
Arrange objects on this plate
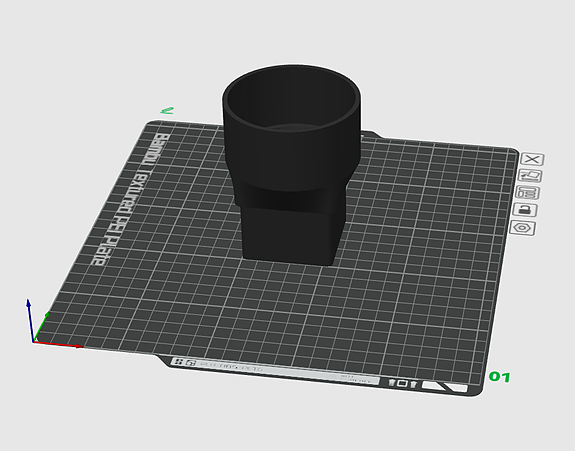coord(527,192)
